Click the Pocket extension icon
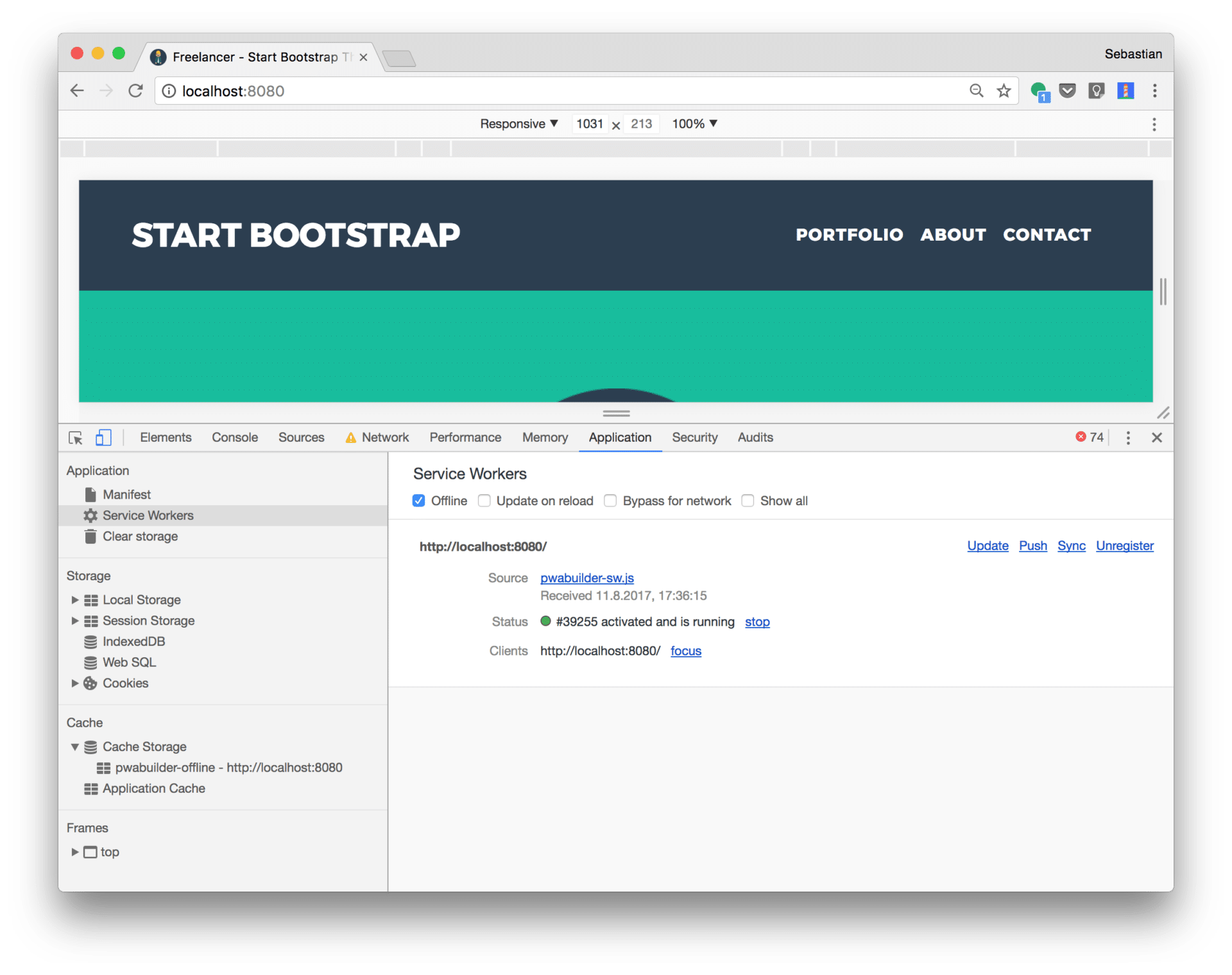This screenshot has width=1232, height=975. click(x=1068, y=91)
